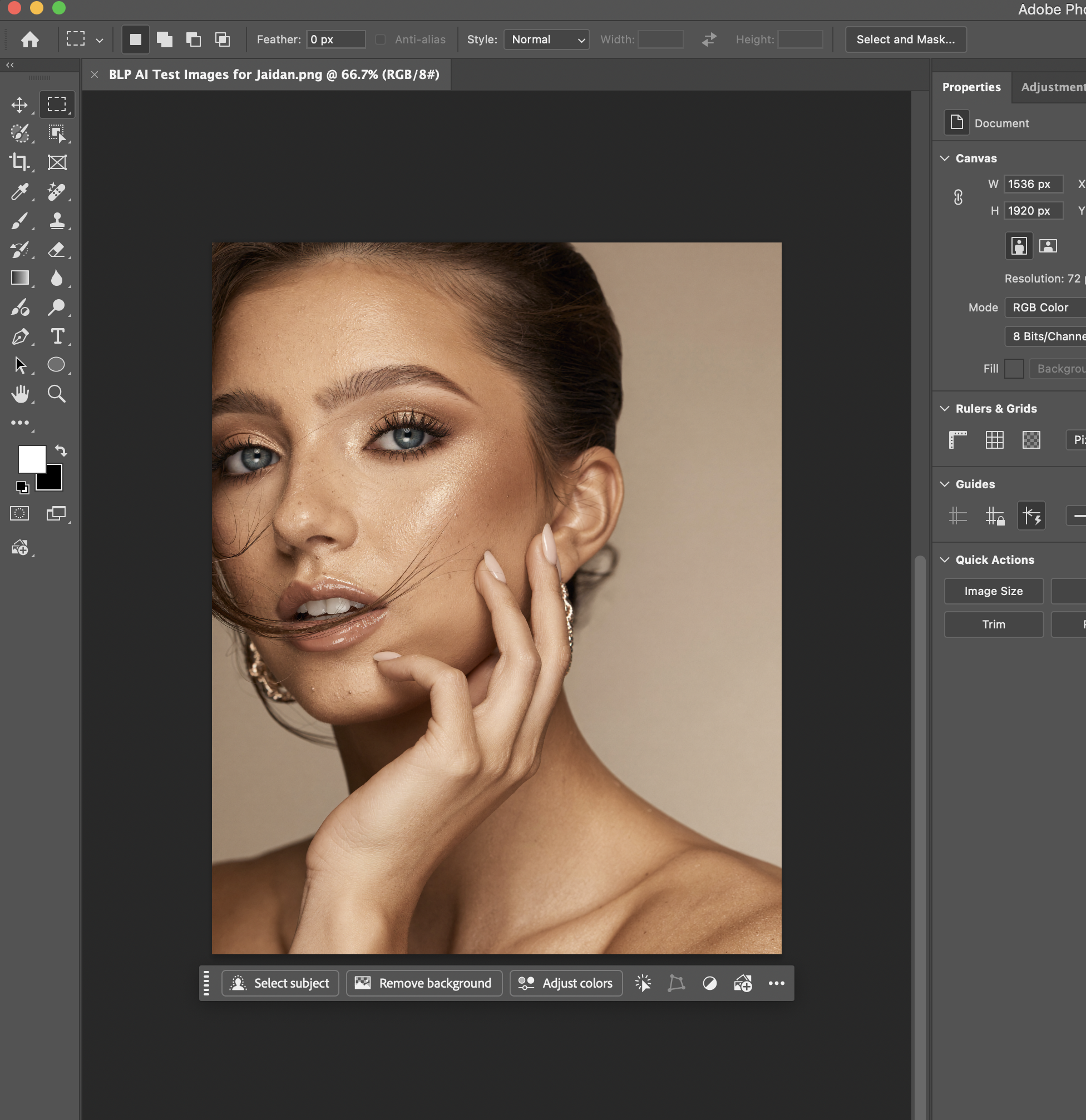Select the Gradient tool
Viewport: 1086px width, 1120px height.
pos(19,278)
